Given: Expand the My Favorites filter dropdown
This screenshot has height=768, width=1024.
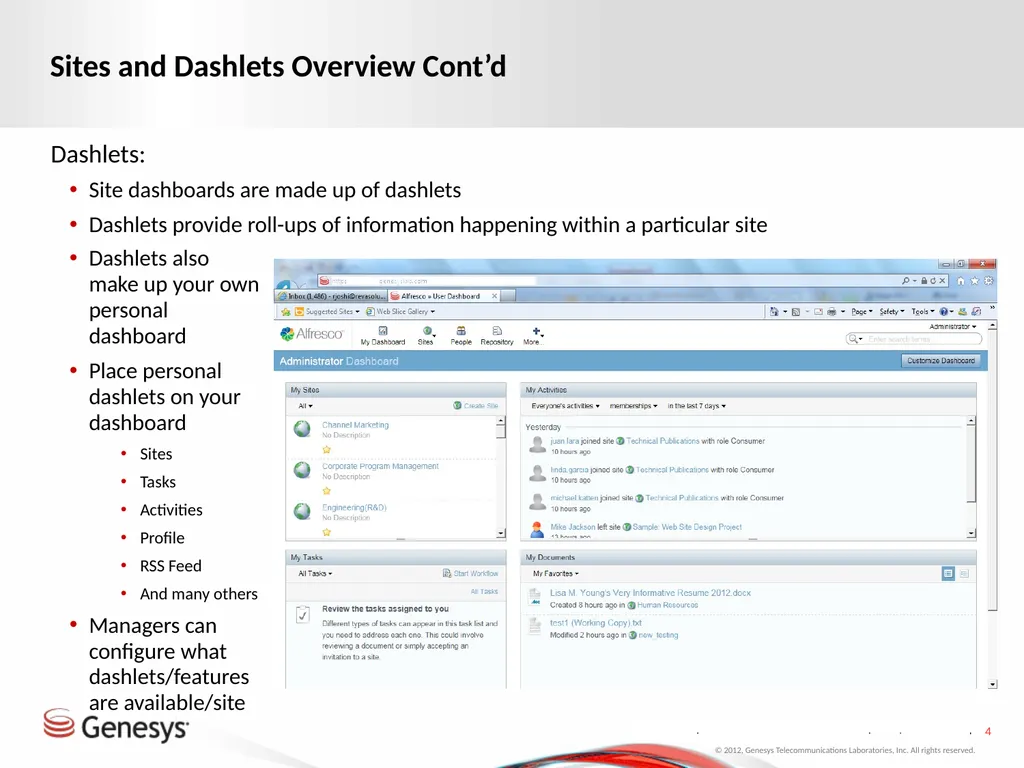Looking at the screenshot, I should 556,573.
